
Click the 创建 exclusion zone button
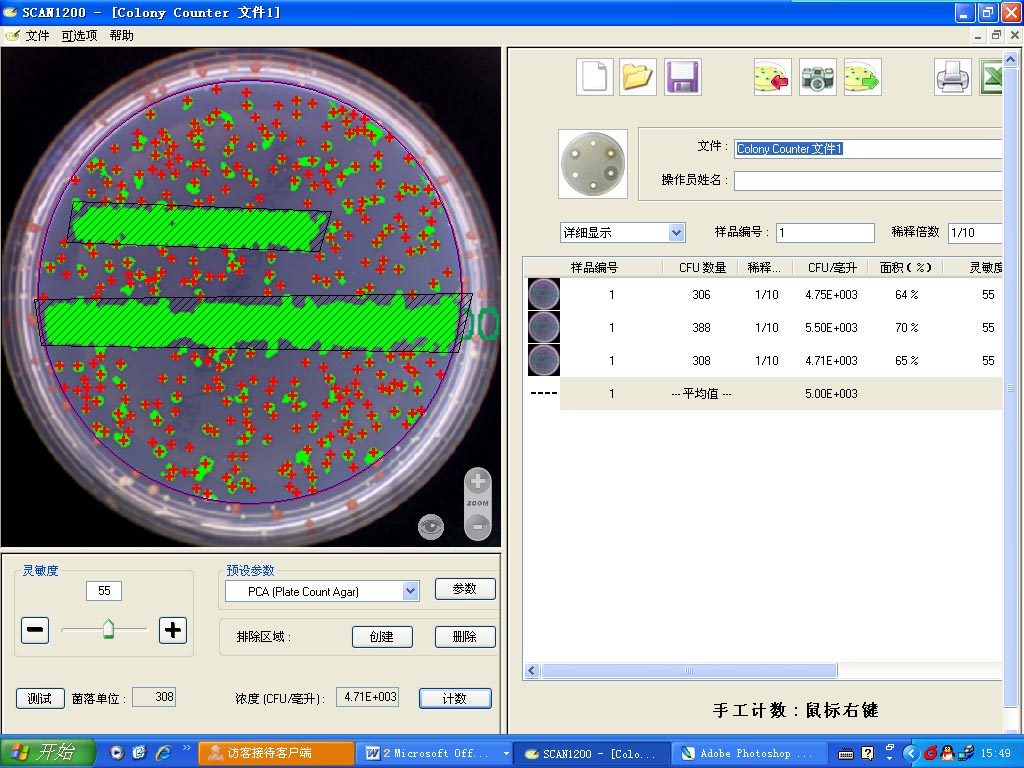pos(382,636)
